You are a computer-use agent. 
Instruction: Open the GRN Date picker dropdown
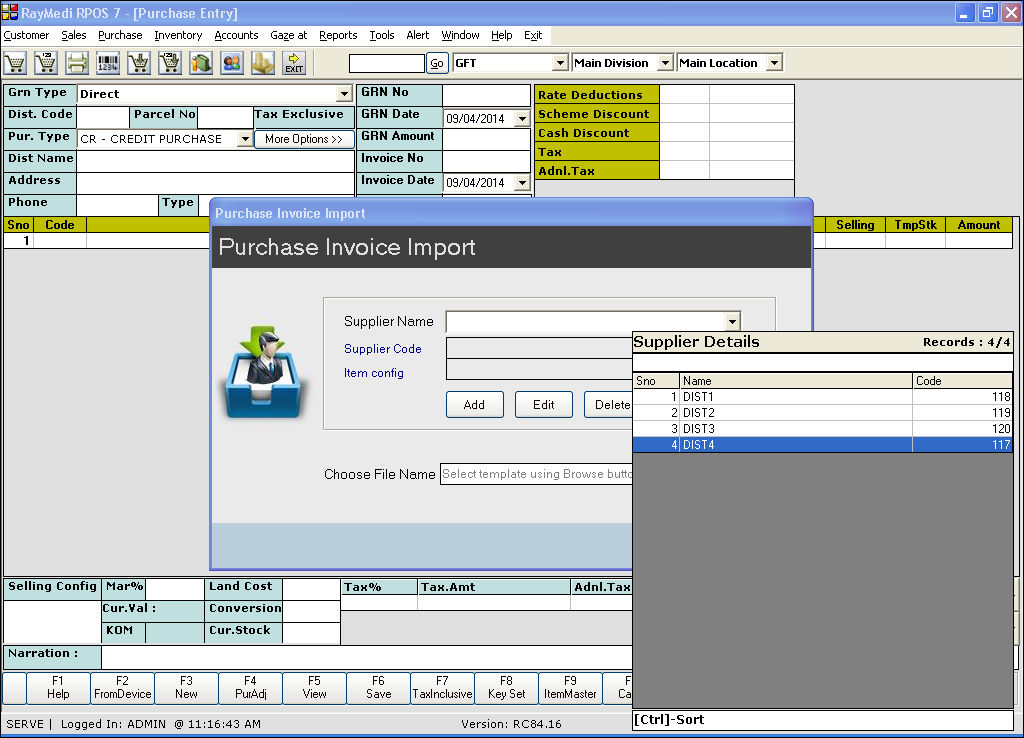pyautogui.click(x=522, y=119)
